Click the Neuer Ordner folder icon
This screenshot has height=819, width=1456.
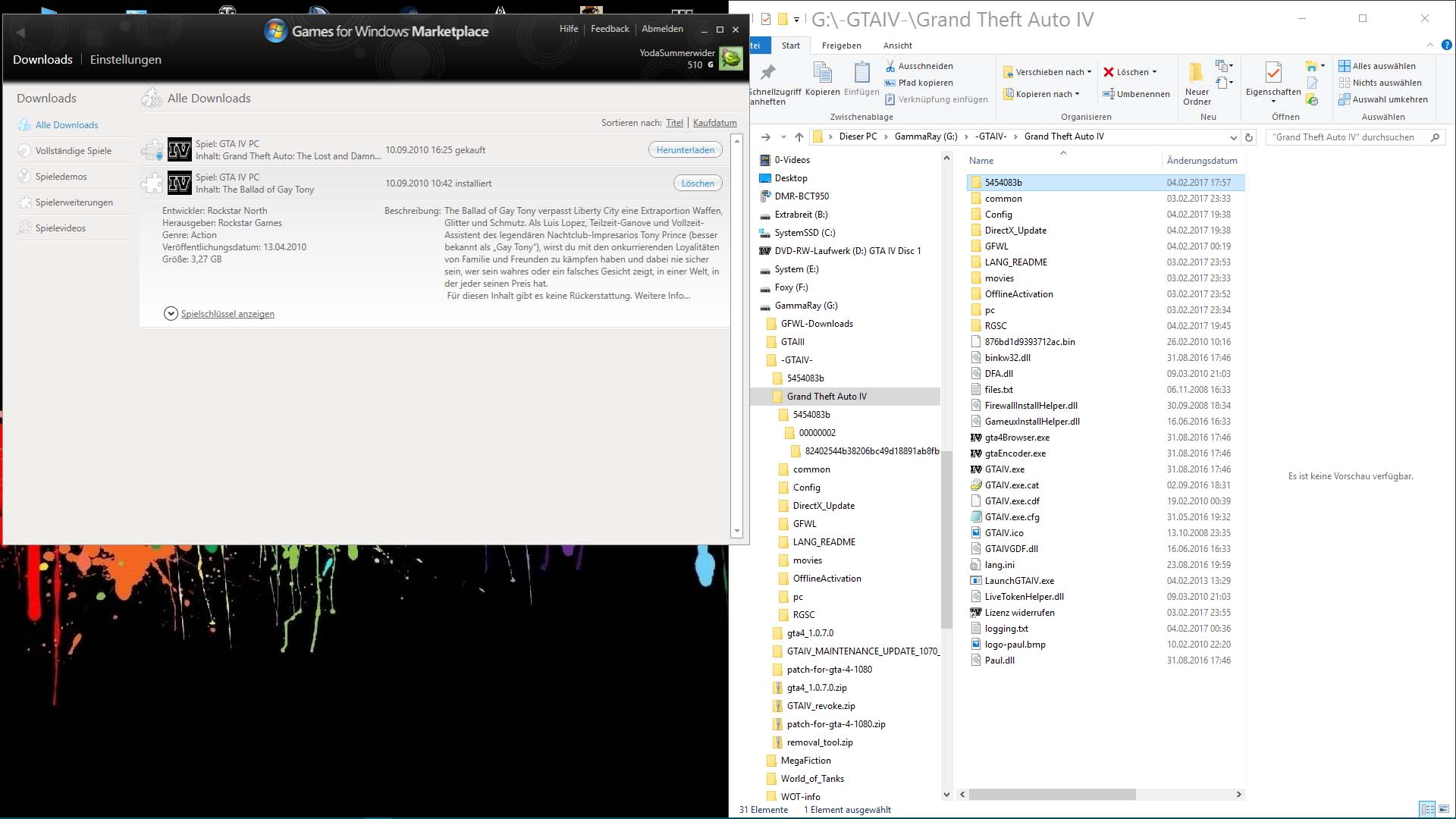1196,73
